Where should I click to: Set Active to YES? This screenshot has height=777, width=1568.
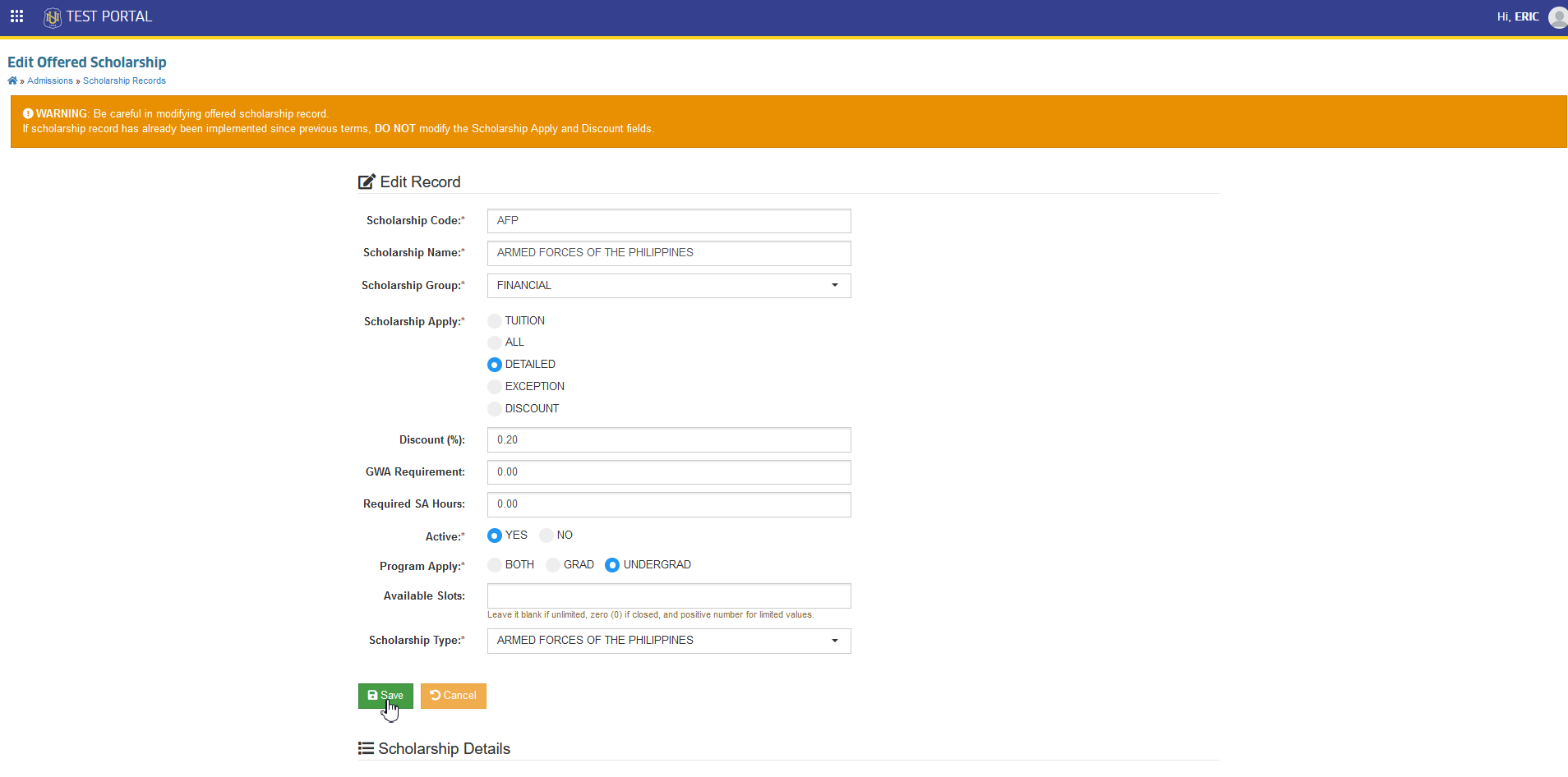point(495,536)
